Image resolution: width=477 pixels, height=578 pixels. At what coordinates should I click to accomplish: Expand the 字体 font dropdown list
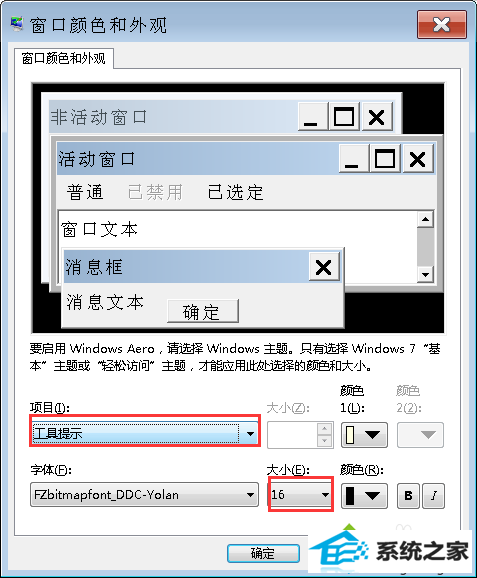144,495
